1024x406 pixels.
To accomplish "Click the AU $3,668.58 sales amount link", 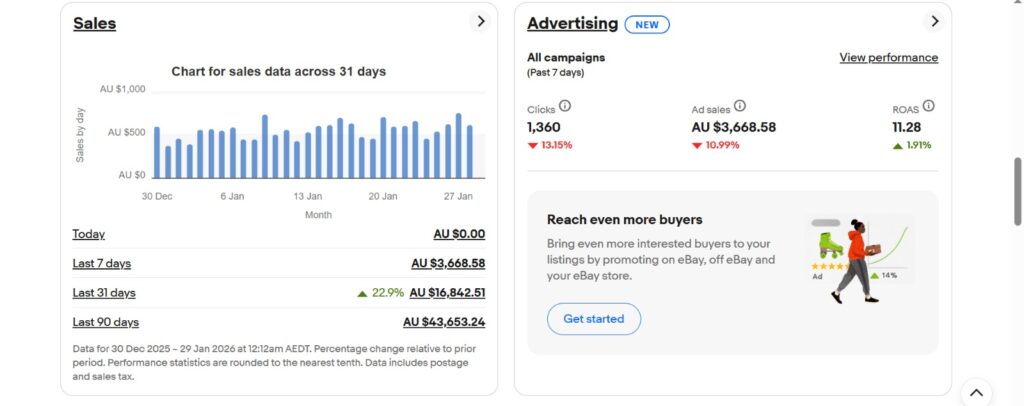I will pyautogui.click(x=448, y=263).
